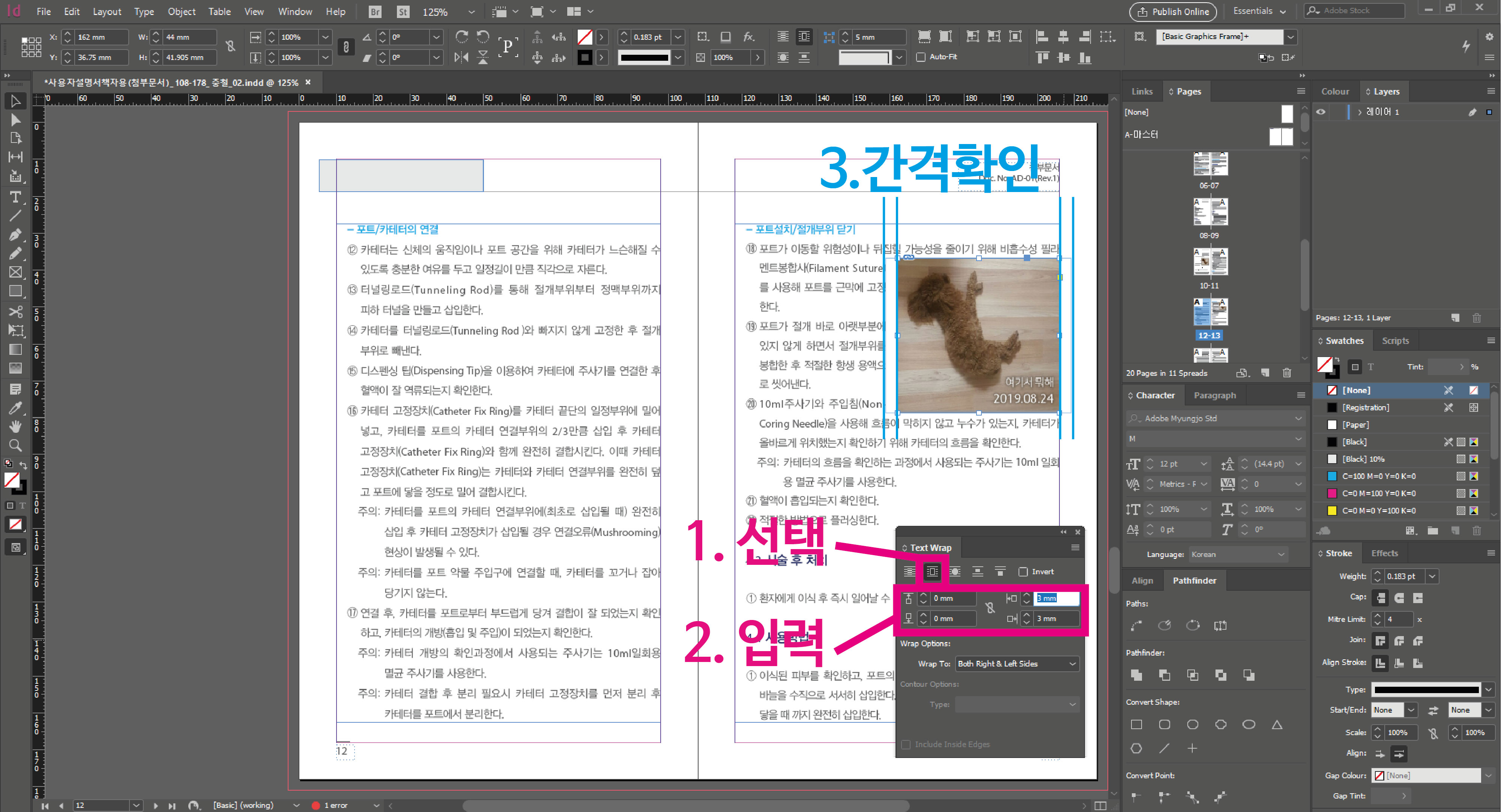Select the Selection tool in toolbox
Viewport: 1501px width, 812px height.
pos(15,101)
